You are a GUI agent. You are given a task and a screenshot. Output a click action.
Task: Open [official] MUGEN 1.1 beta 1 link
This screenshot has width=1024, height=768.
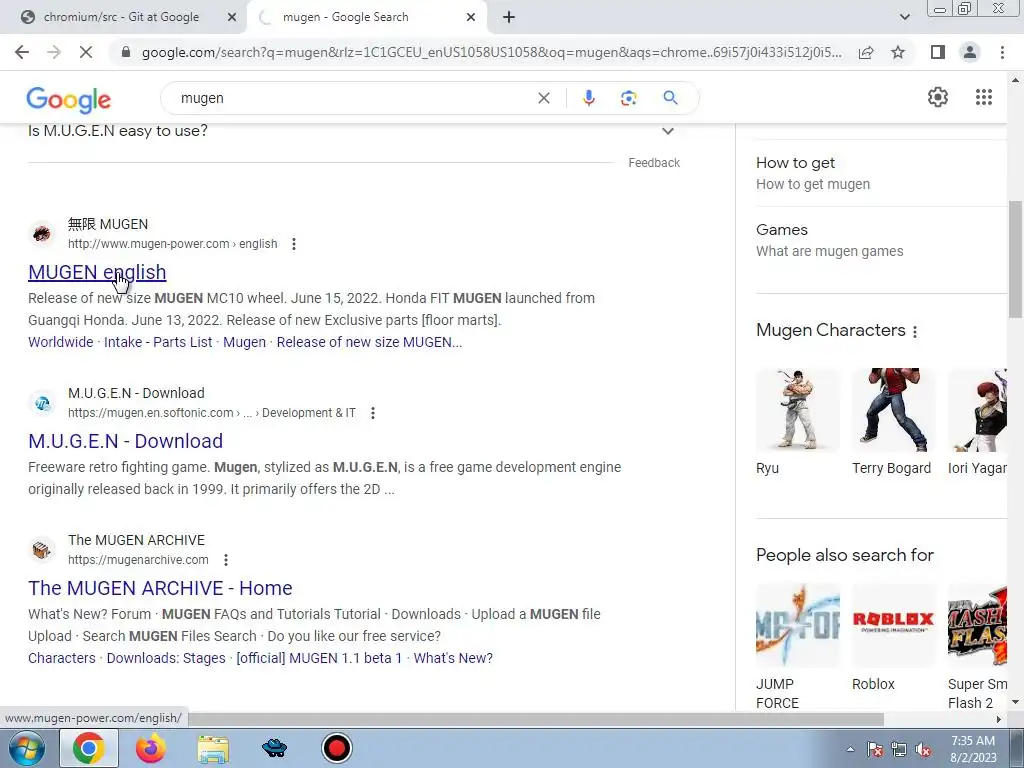click(x=319, y=658)
